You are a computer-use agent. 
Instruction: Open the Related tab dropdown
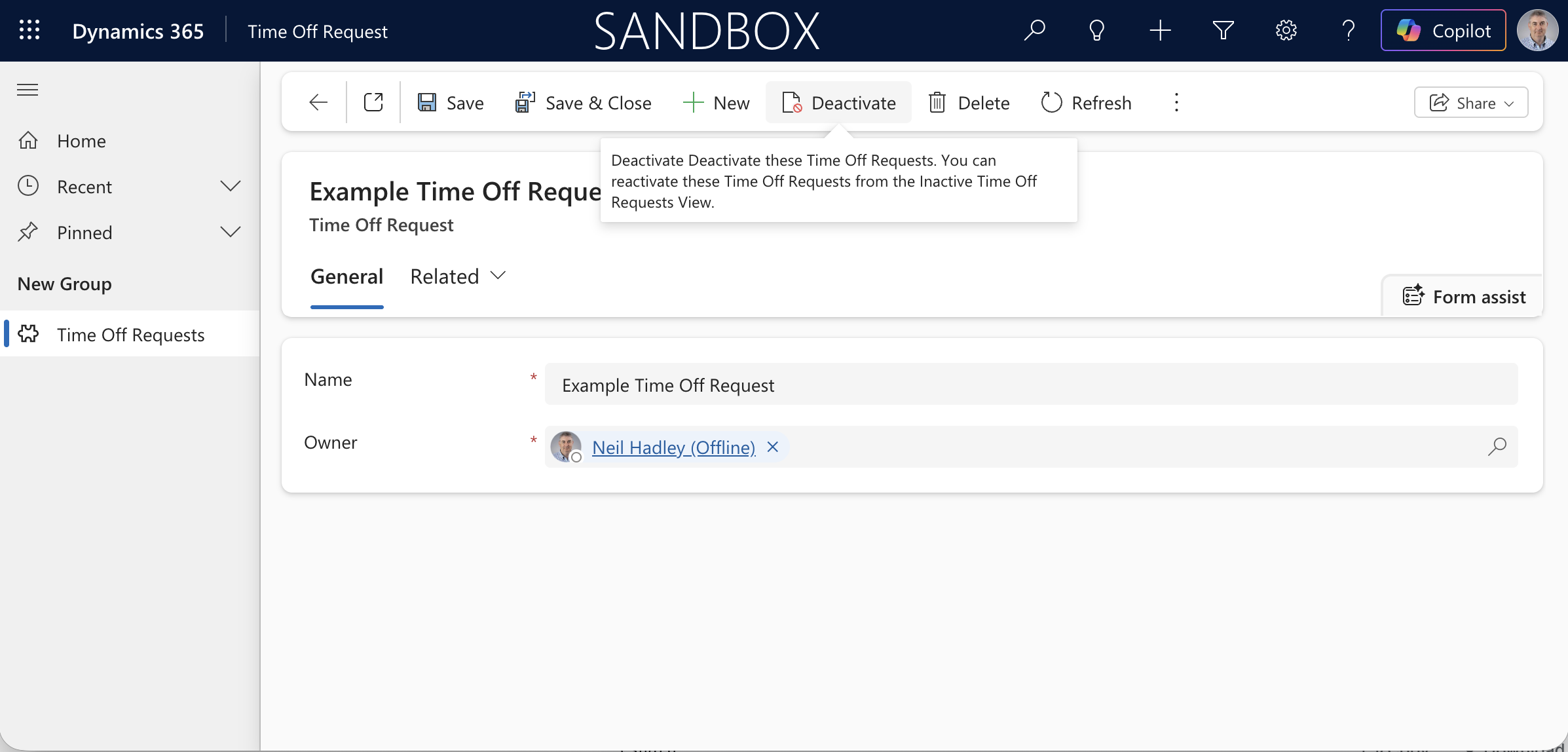[x=458, y=276]
